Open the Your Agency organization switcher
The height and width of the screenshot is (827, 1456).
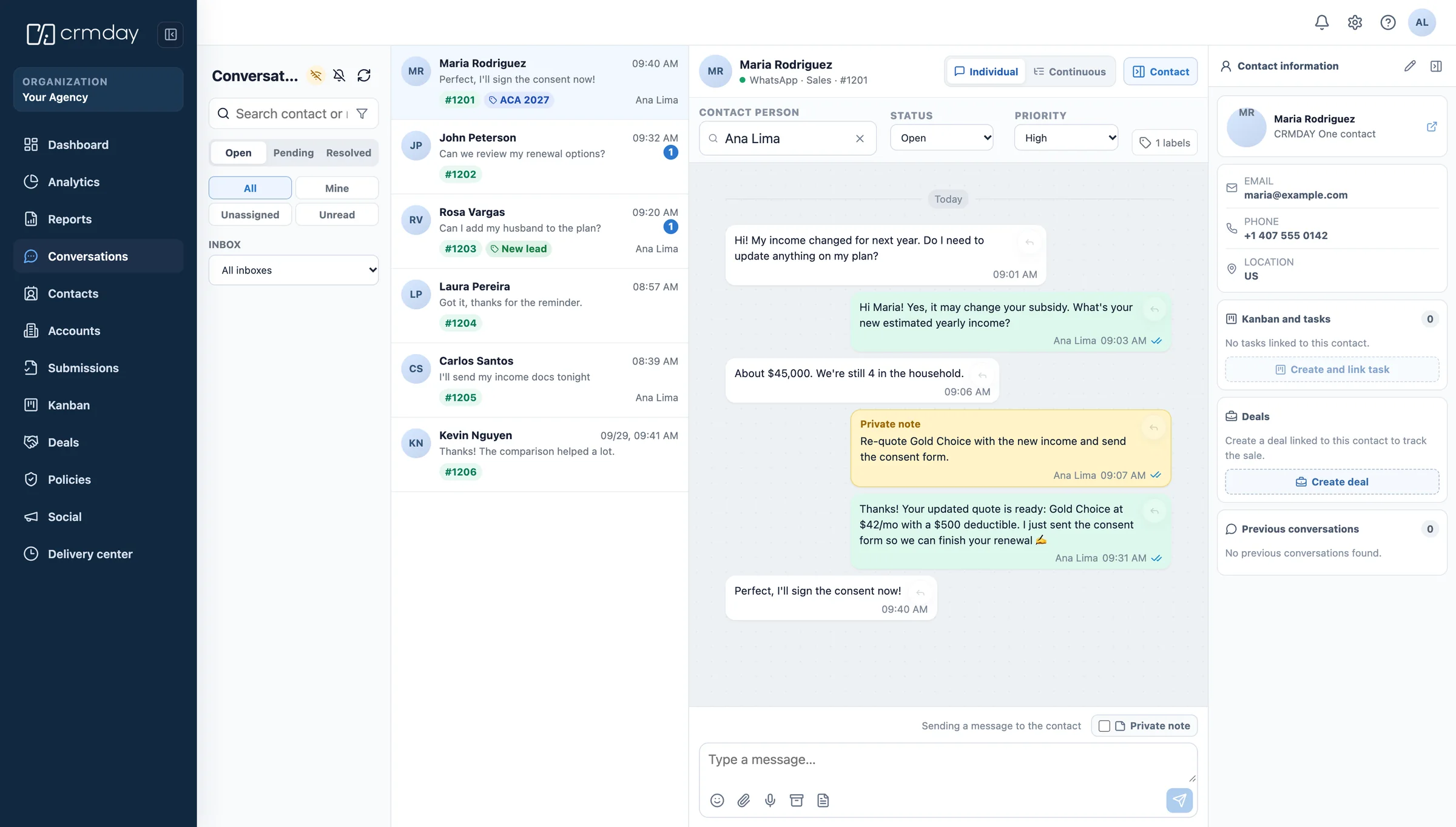coord(98,89)
